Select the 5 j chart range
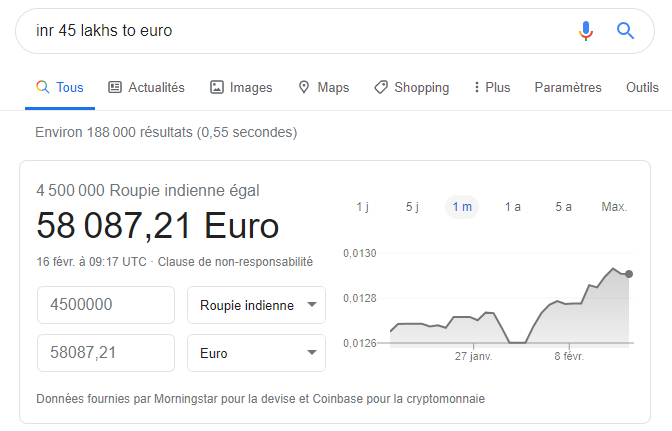The image size is (672, 431). pyautogui.click(x=412, y=207)
